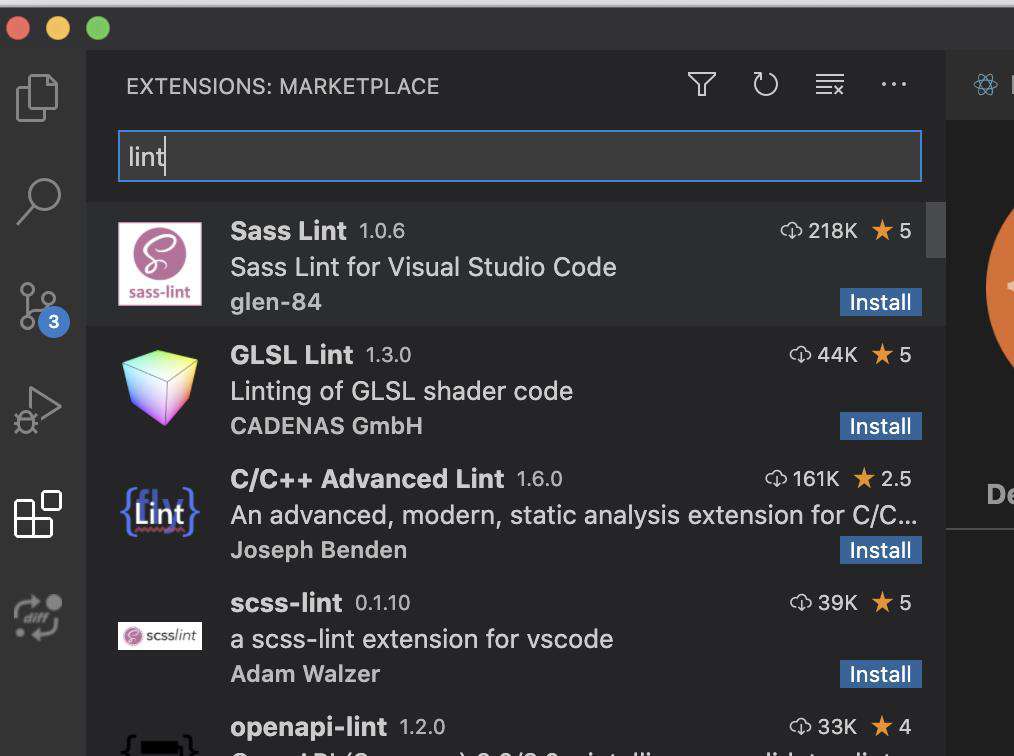Click the yellow macOS minimize button
Screen dimensions: 1014x756
pos(58,28)
